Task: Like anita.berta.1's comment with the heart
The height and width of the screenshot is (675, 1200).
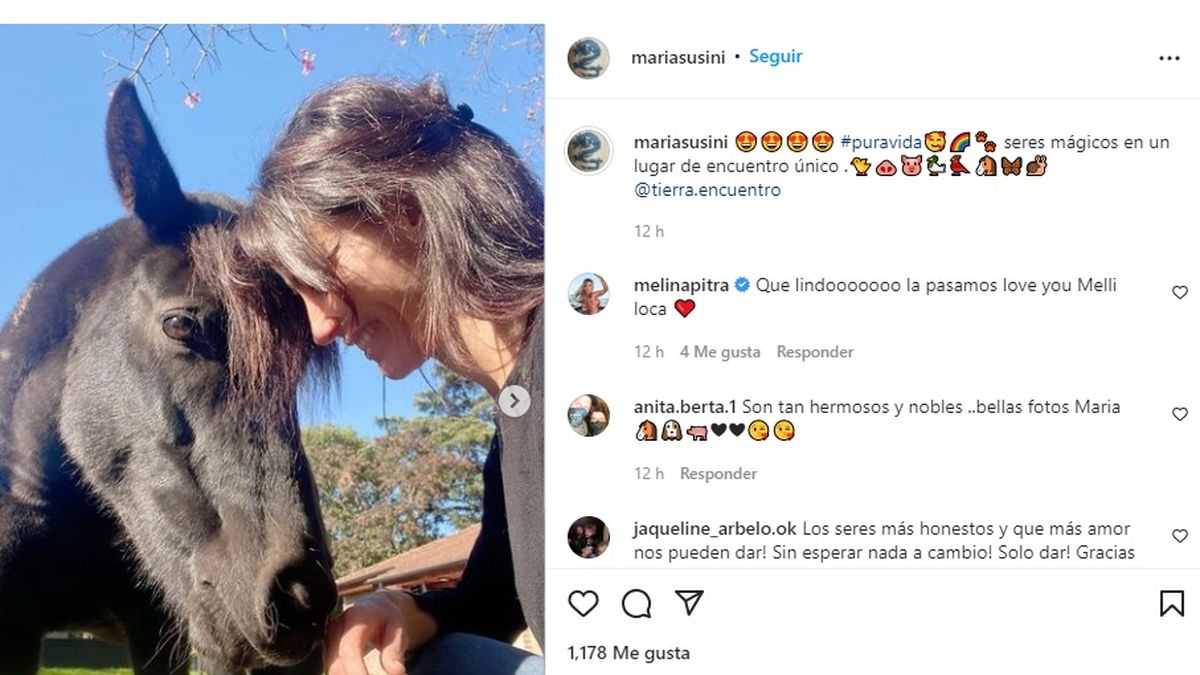Action: click(1180, 414)
